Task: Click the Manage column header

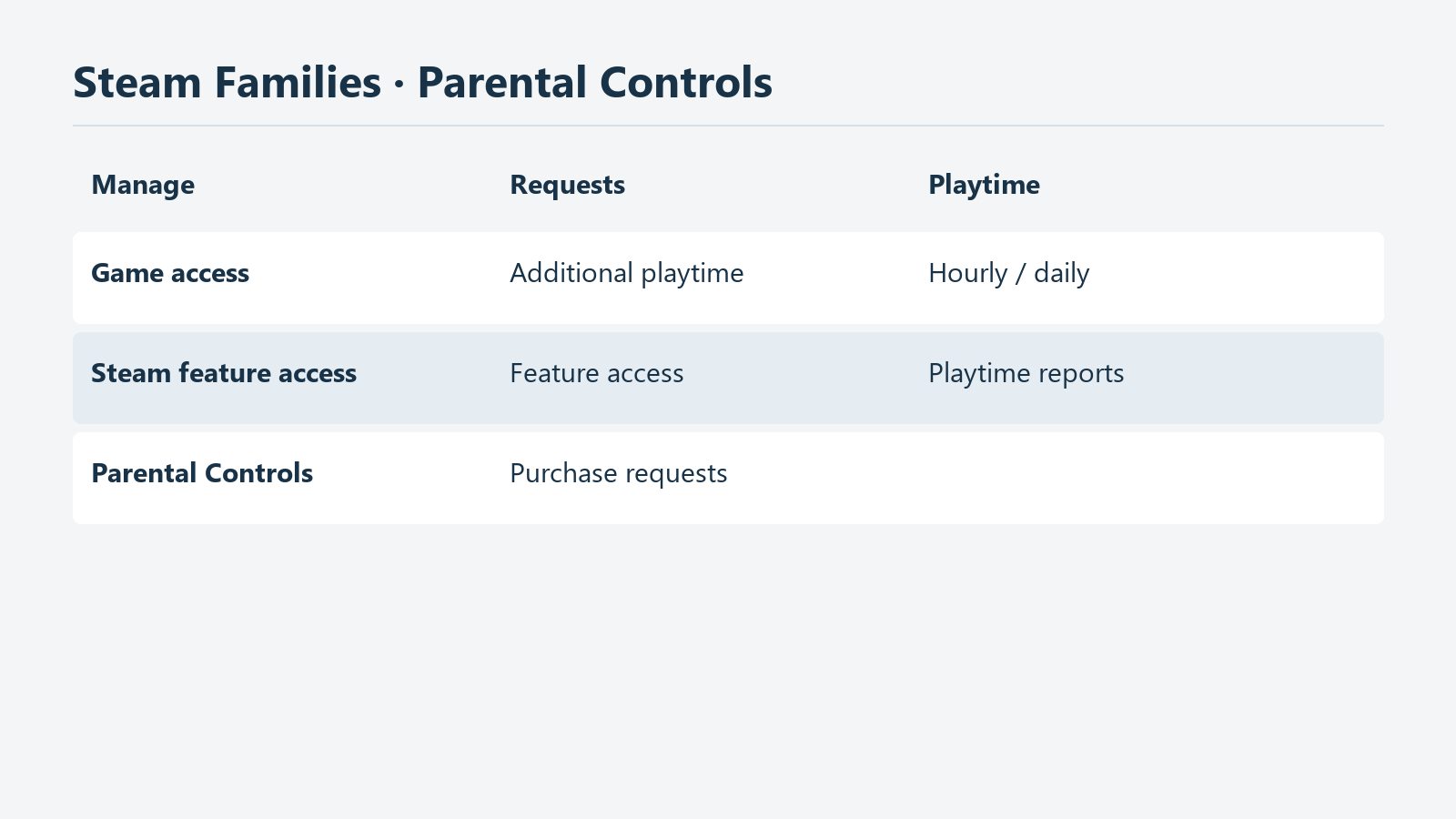Action: tap(143, 185)
